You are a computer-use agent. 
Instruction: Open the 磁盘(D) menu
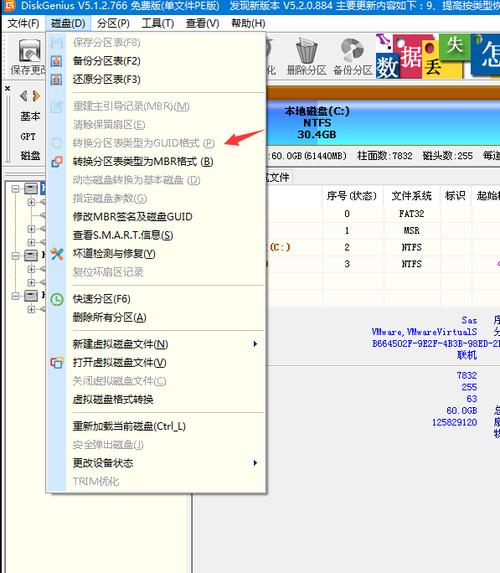coord(68,23)
